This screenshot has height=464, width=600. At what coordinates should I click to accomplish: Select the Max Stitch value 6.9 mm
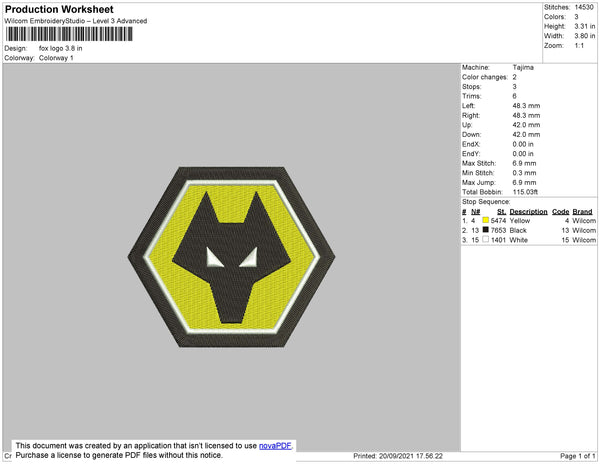pos(524,163)
